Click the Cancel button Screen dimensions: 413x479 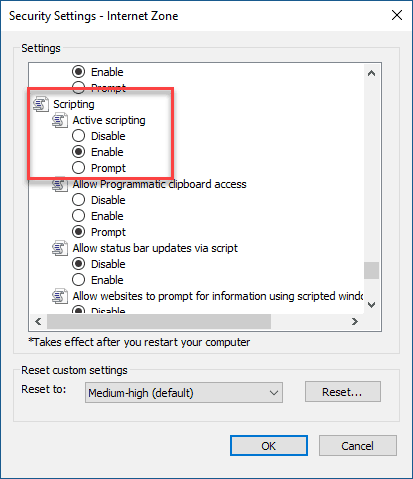(358, 446)
